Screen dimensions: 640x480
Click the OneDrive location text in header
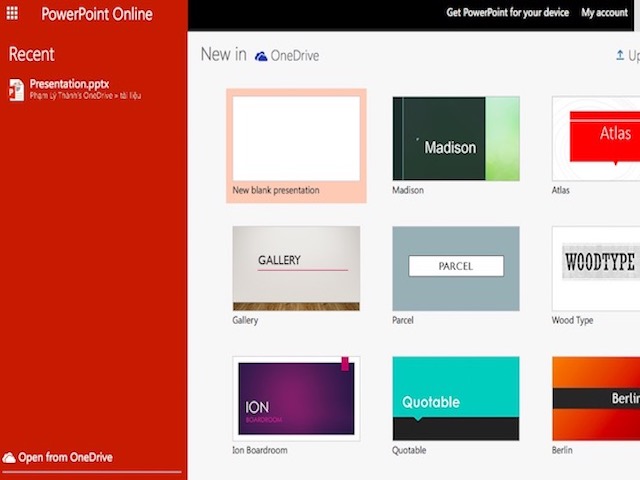pyautogui.click(x=295, y=56)
